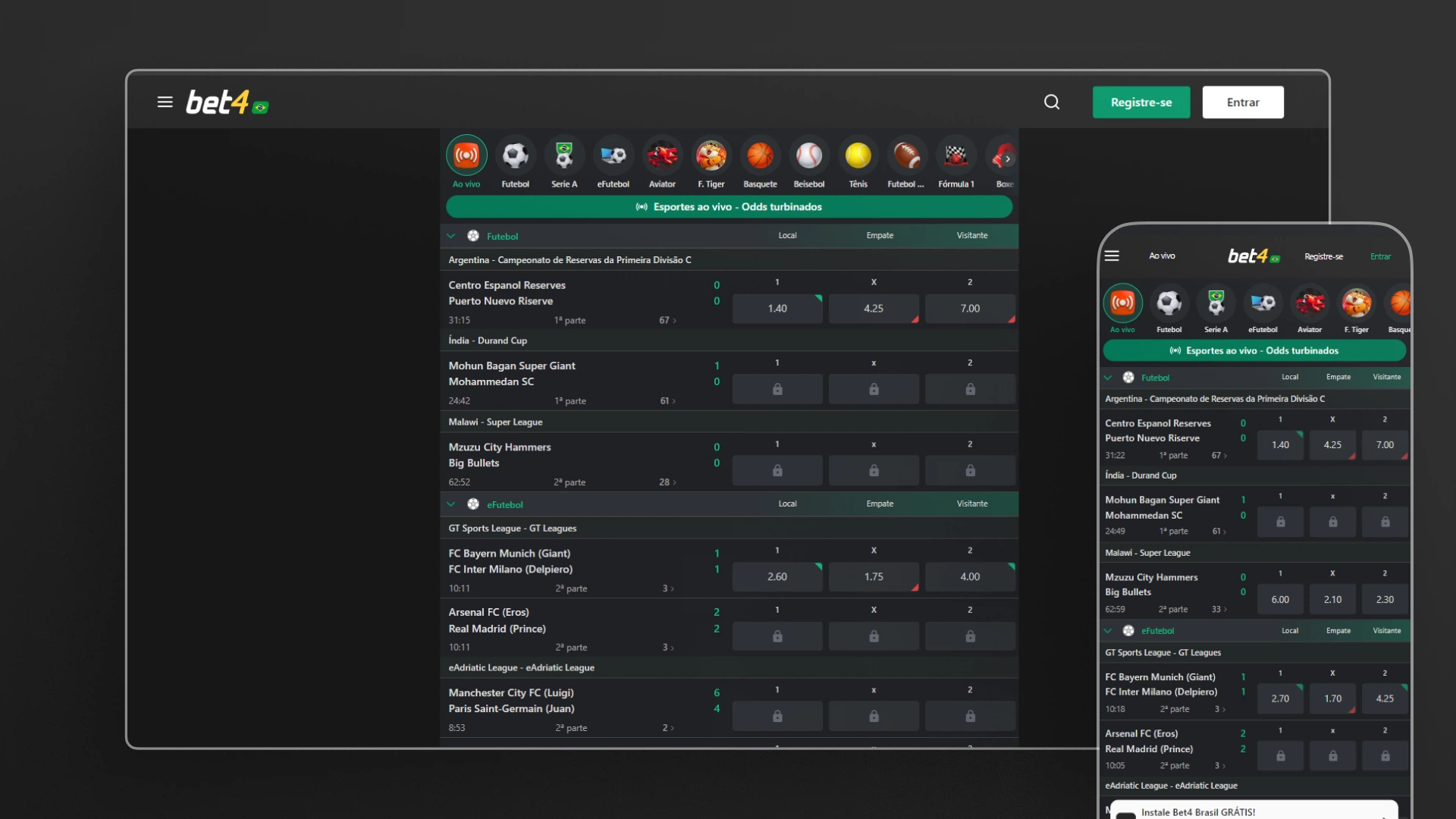Image resolution: width=1456 pixels, height=819 pixels.
Task: Collapse the eFutebol section on desktop
Action: (451, 504)
